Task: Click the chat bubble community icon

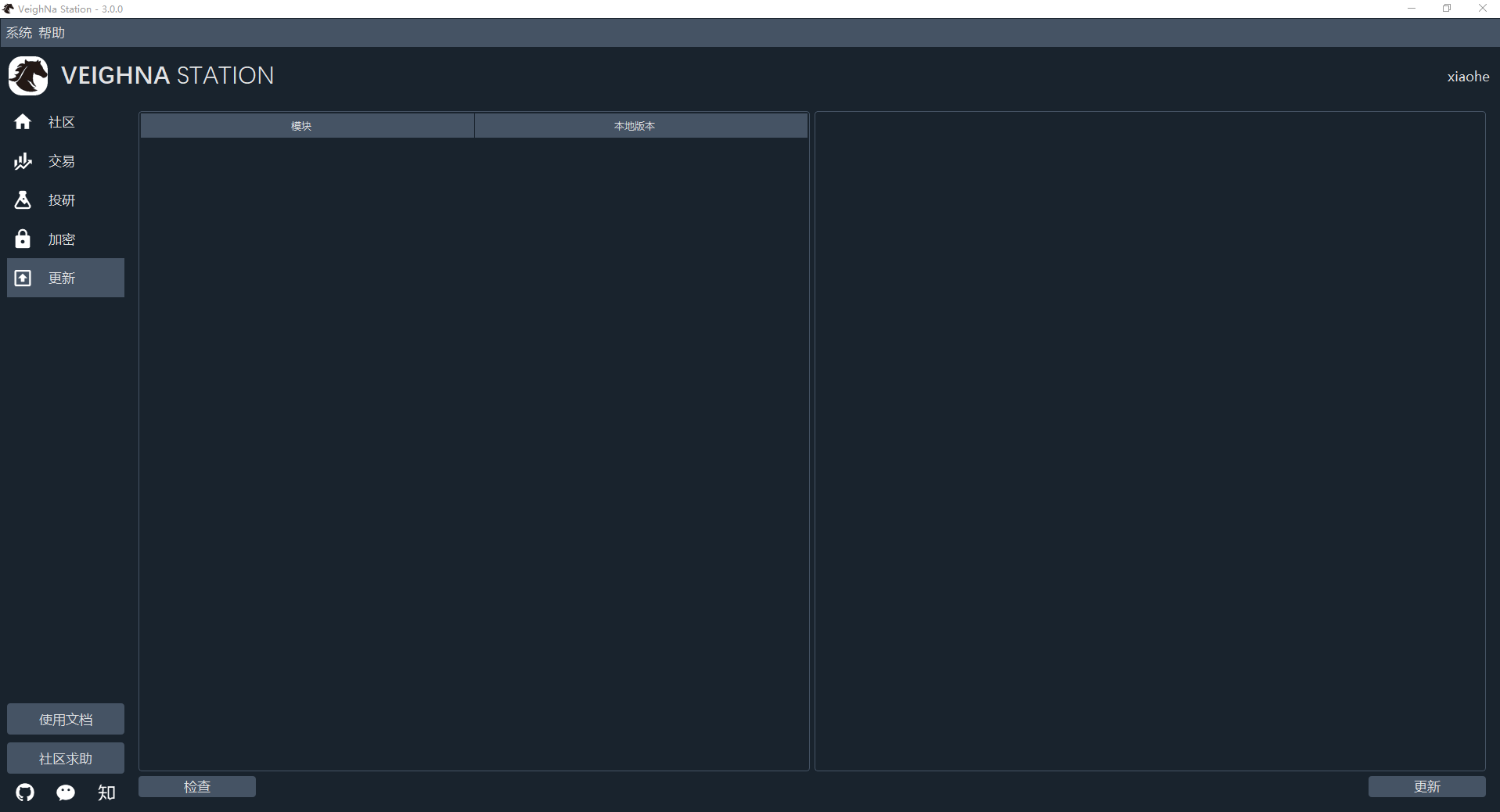Action: 66,792
